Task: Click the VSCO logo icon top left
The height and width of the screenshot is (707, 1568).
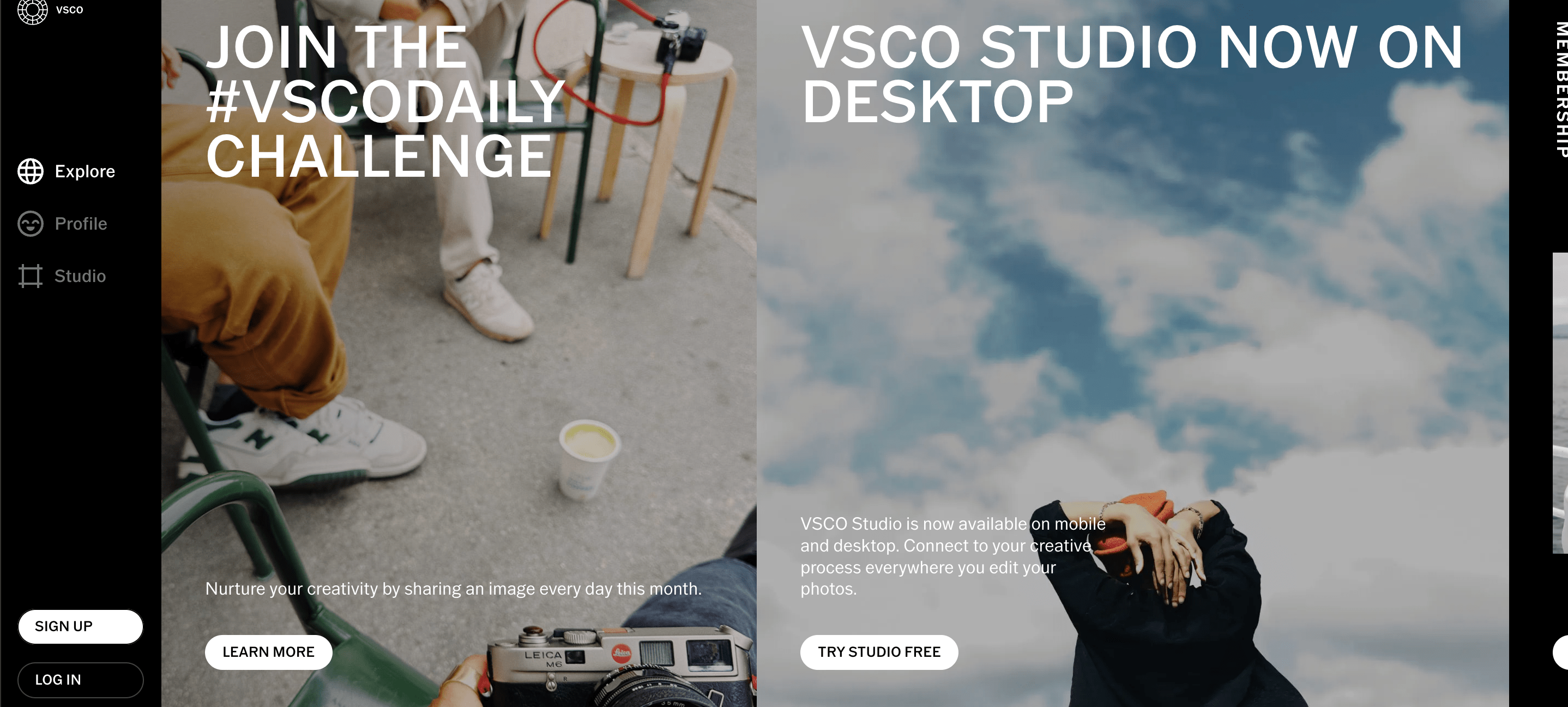Action: pyautogui.click(x=29, y=10)
